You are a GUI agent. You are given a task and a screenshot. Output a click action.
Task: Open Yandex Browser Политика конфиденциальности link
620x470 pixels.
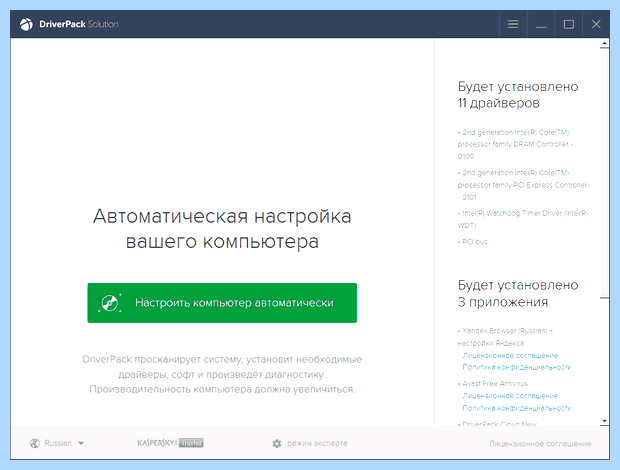pos(517,367)
